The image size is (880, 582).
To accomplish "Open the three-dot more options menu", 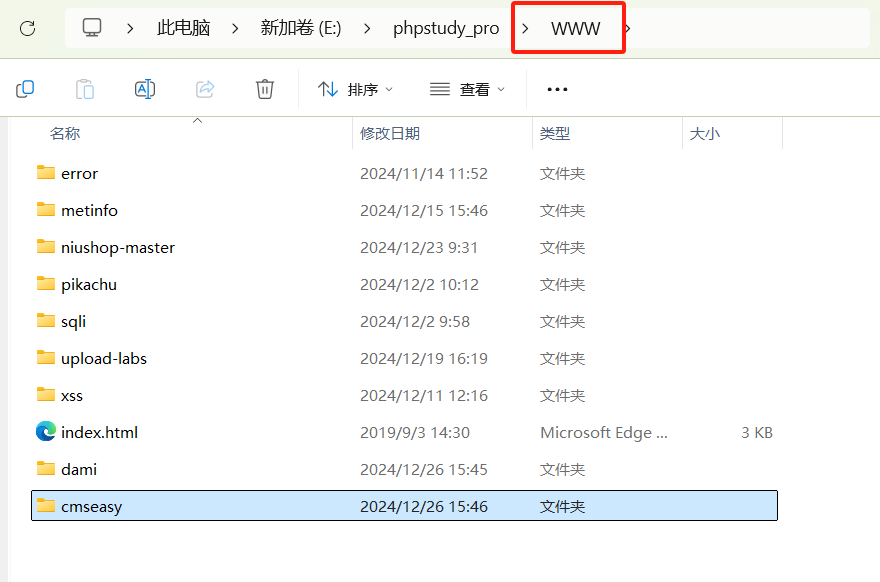I will tap(557, 89).
